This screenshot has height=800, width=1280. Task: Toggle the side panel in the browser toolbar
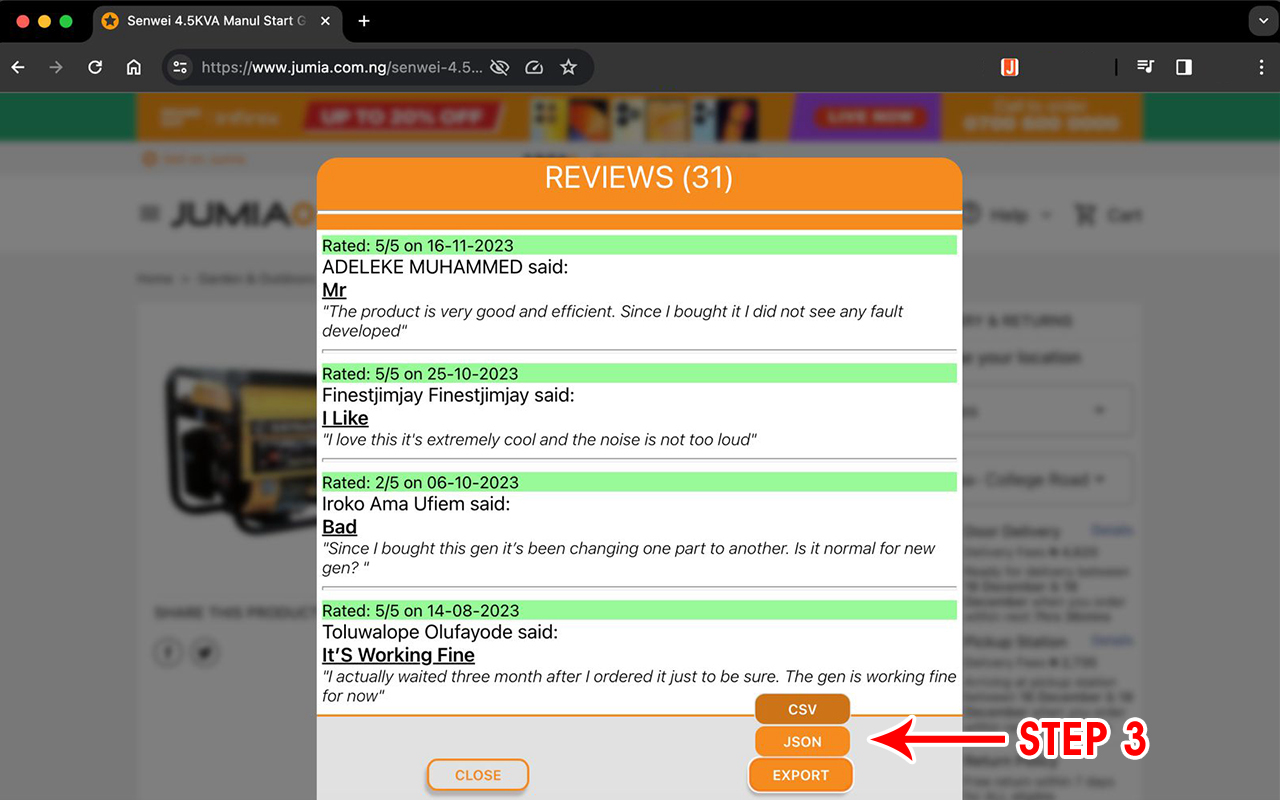point(1184,67)
